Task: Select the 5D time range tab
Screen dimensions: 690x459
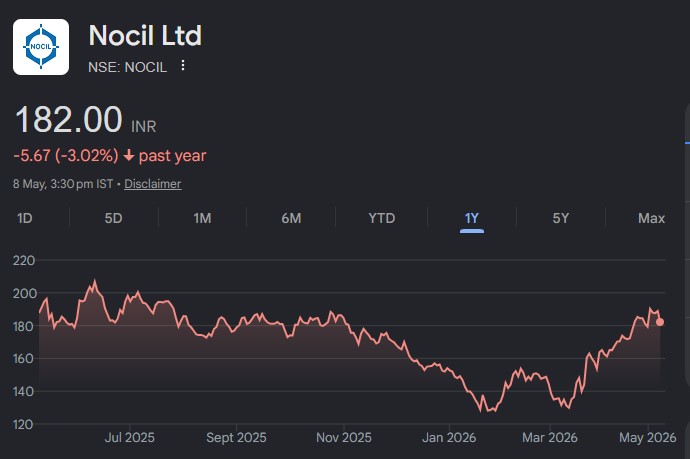Action: pyautogui.click(x=113, y=218)
